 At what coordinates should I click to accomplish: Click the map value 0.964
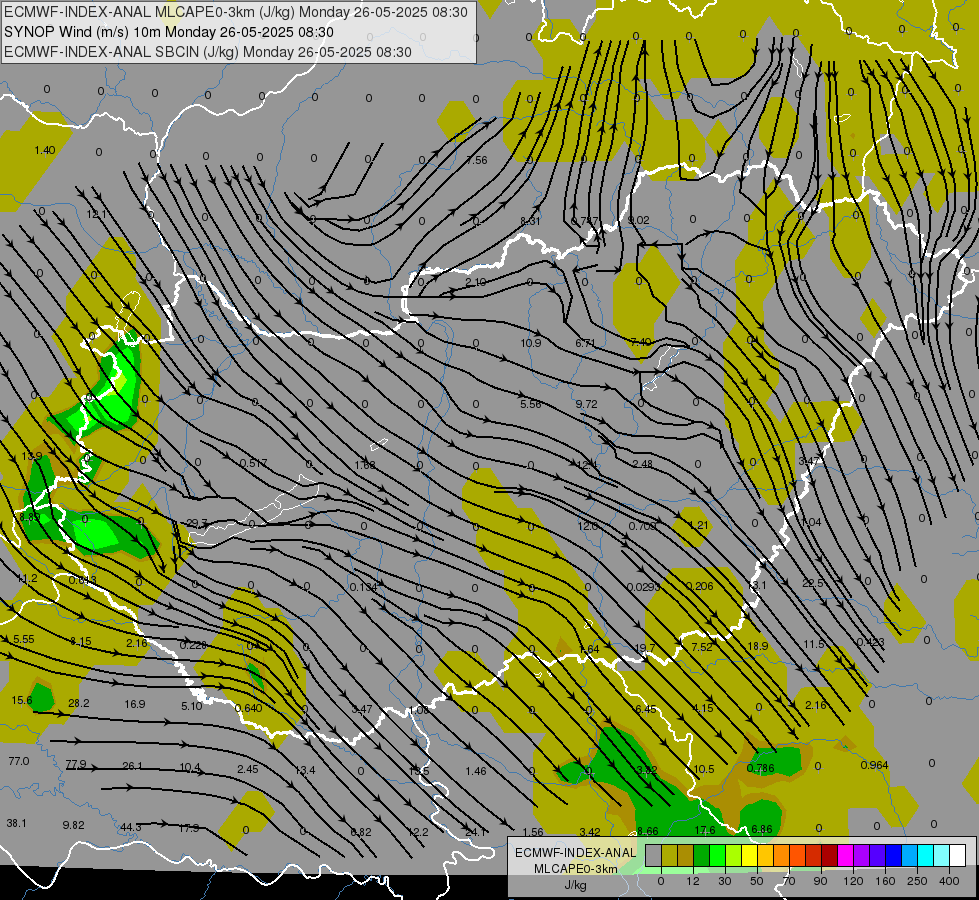tap(874, 765)
